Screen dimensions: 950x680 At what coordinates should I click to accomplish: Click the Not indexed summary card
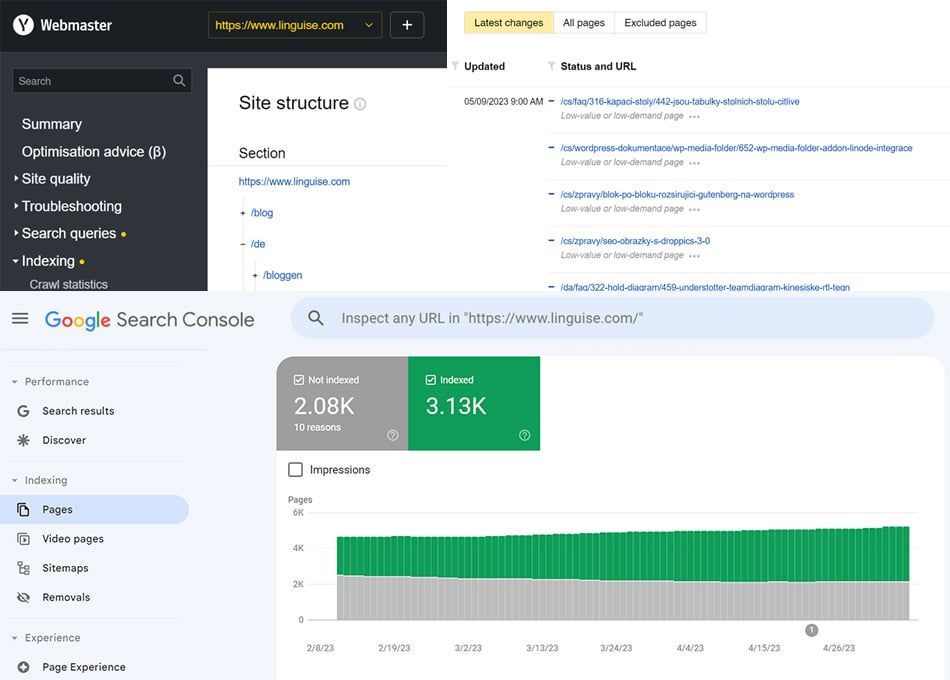coord(342,404)
